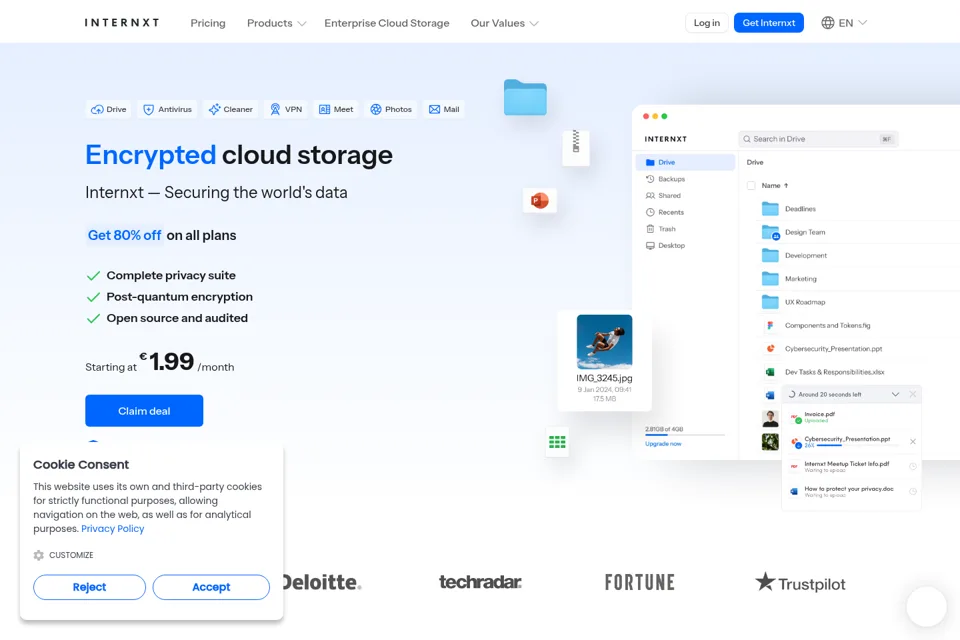Accept cookies
This screenshot has width=960, height=640.
211,587
